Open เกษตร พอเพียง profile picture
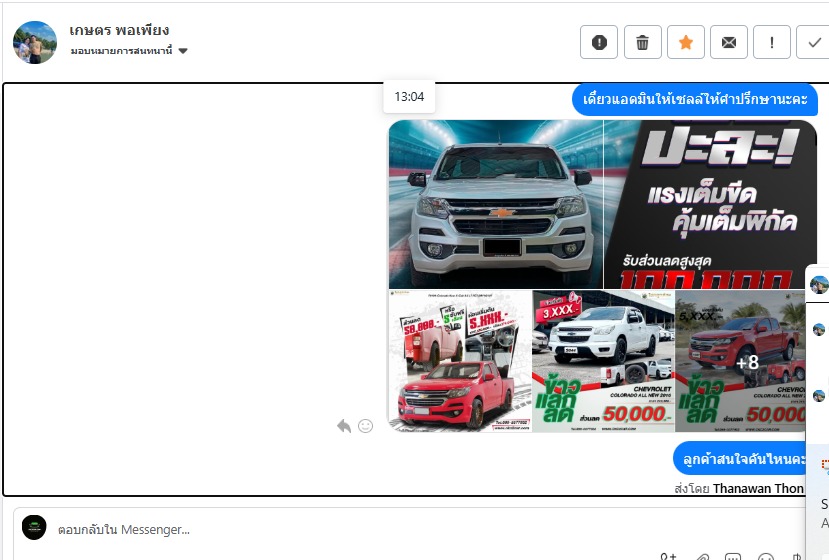The image size is (829, 560). point(35,42)
